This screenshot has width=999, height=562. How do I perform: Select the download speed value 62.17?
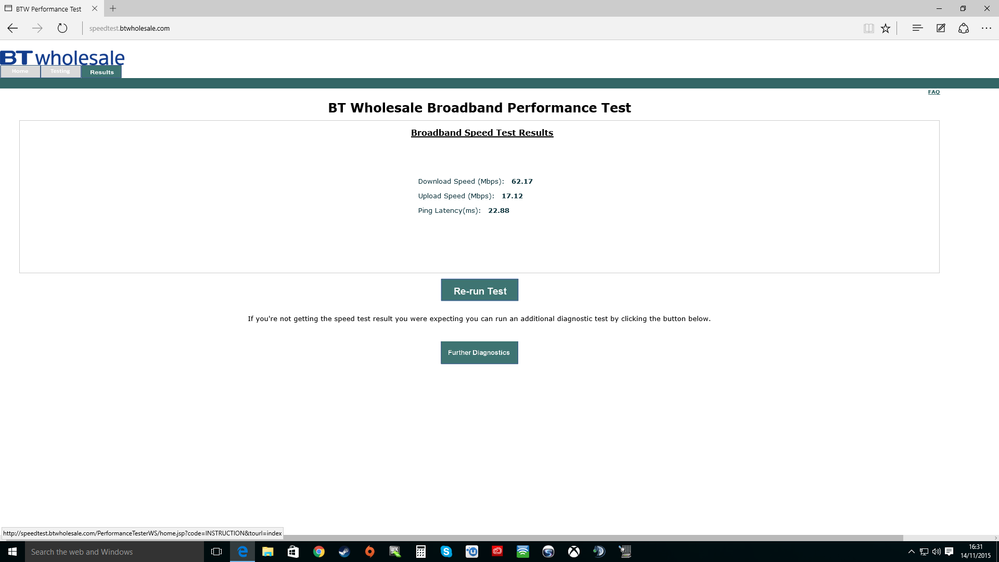tap(522, 181)
